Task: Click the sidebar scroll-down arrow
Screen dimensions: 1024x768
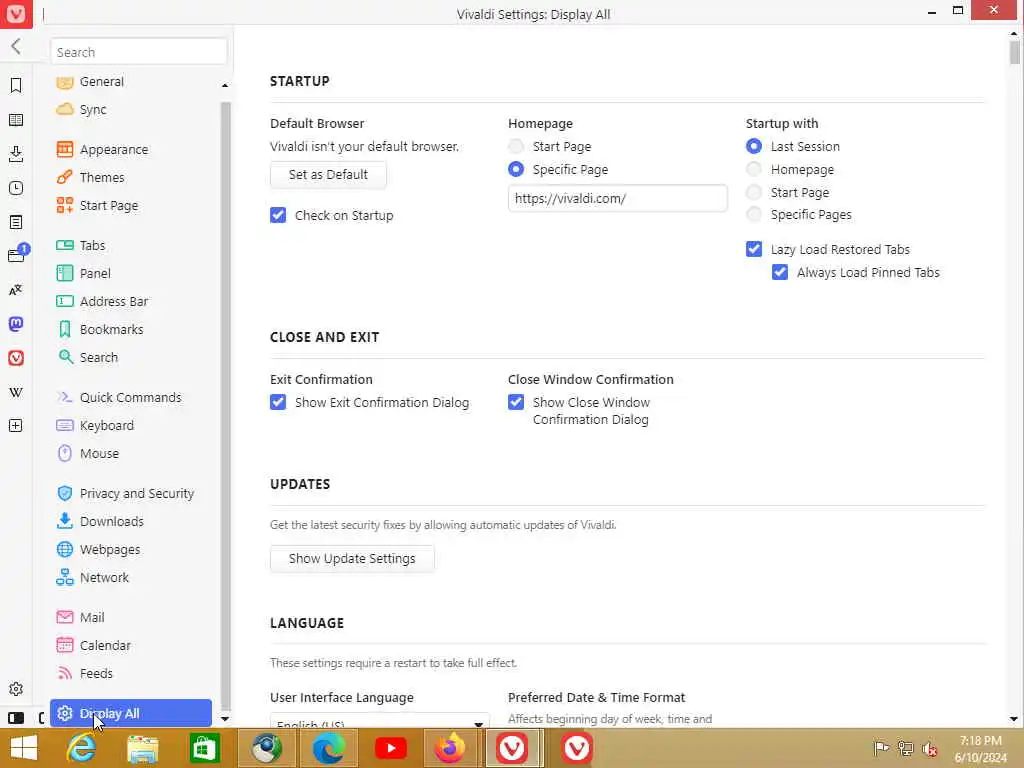Action: pyautogui.click(x=225, y=718)
